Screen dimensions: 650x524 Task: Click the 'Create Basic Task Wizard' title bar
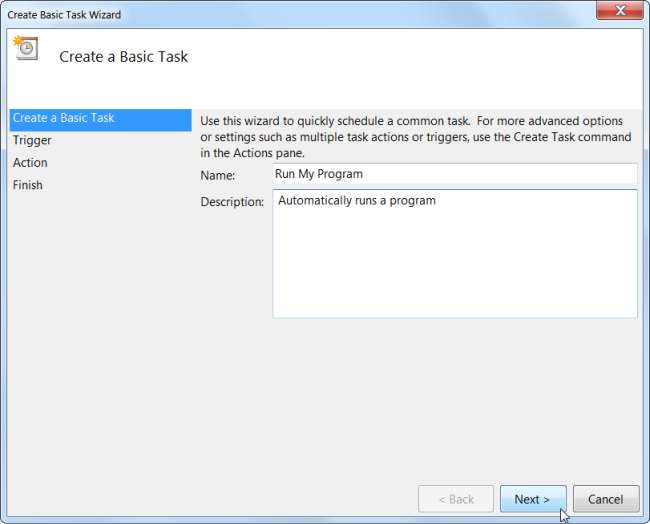tap(250, 14)
